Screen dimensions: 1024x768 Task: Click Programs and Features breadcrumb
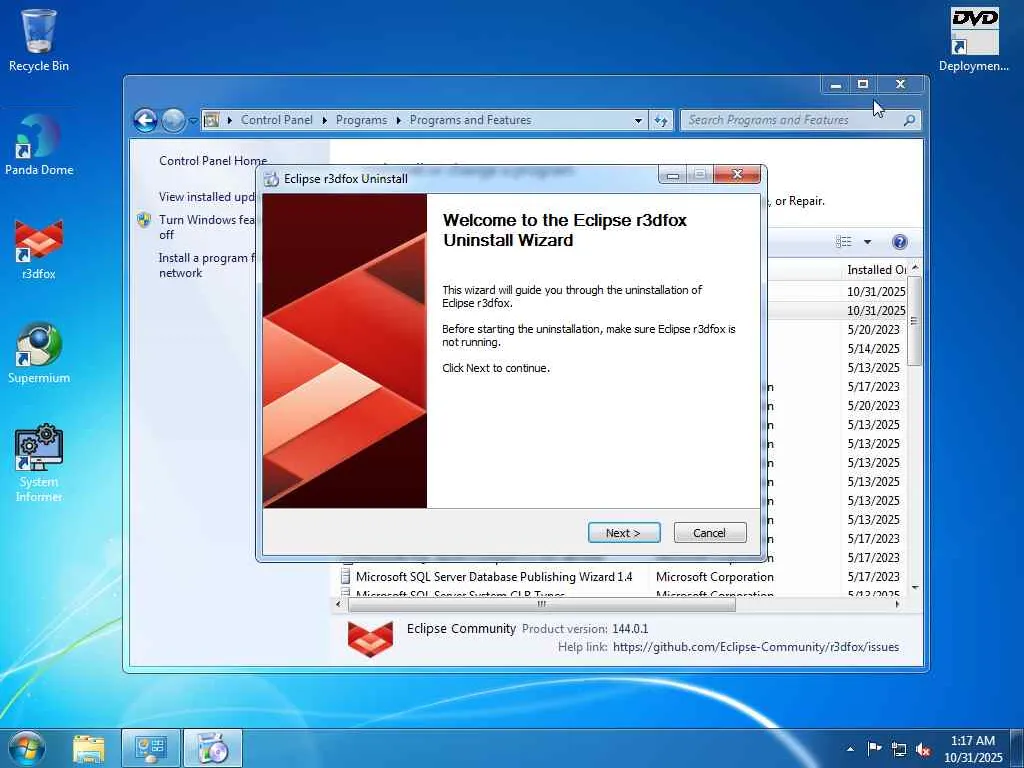pyautogui.click(x=470, y=120)
